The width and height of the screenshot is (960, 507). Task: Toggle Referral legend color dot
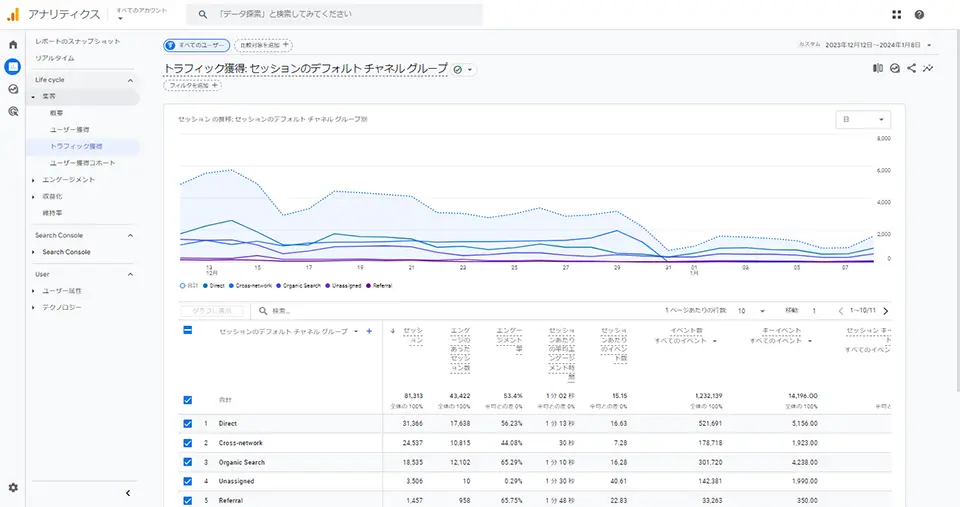pyautogui.click(x=369, y=286)
